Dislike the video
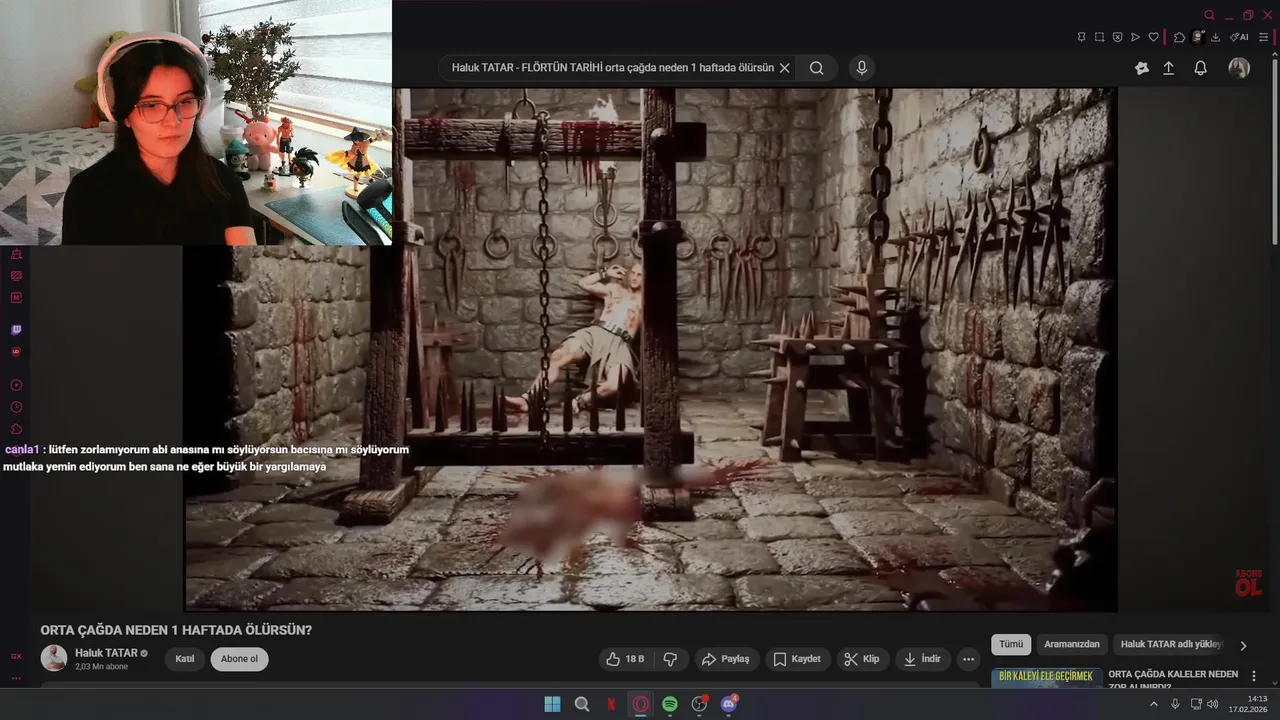1280x720 pixels. pos(670,659)
